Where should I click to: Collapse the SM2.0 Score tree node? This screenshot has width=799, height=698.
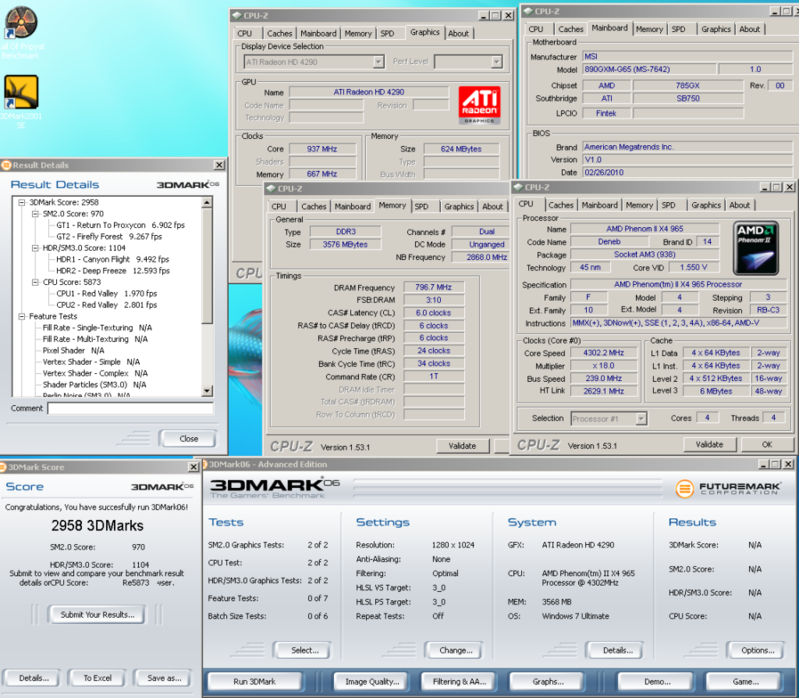click(x=34, y=214)
